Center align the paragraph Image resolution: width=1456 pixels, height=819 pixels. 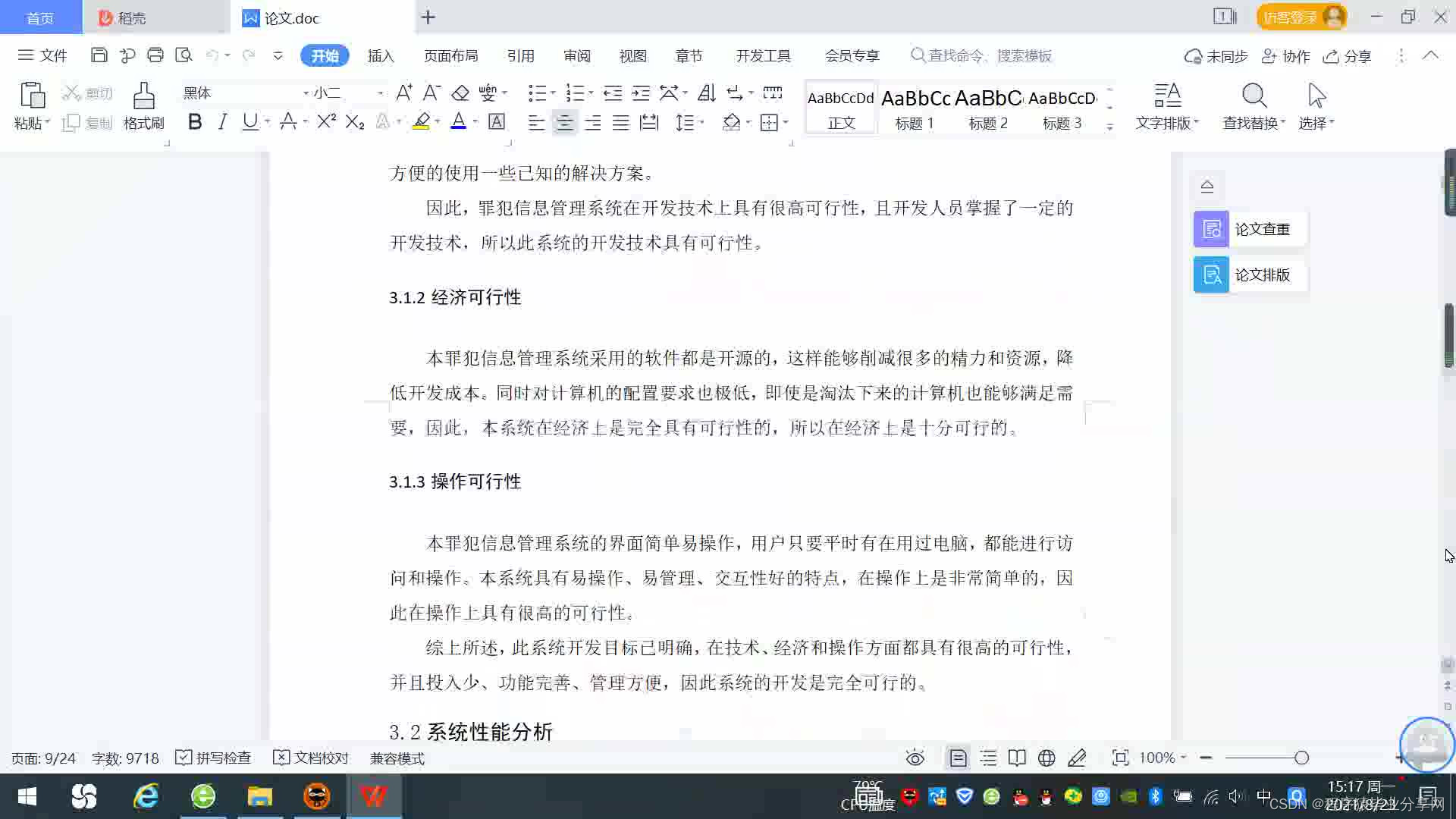click(x=564, y=123)
